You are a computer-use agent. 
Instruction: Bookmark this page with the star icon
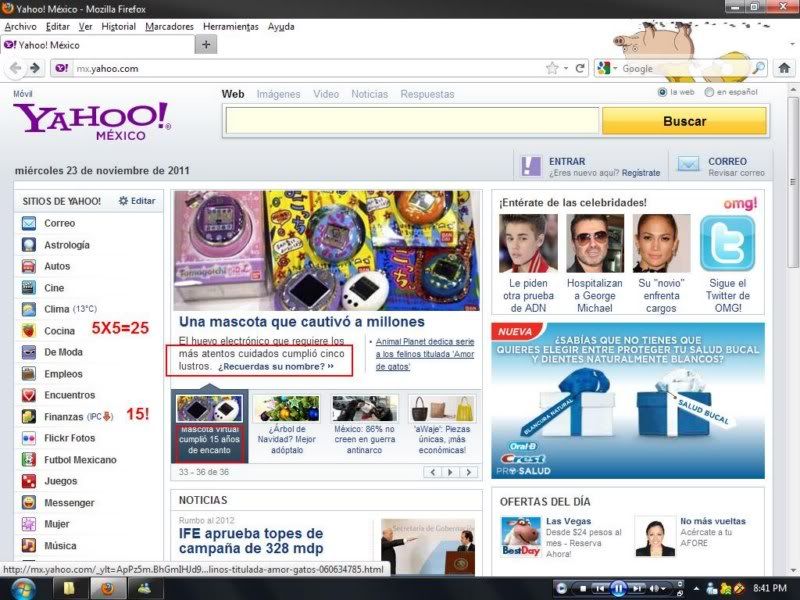tap(552, 68)
